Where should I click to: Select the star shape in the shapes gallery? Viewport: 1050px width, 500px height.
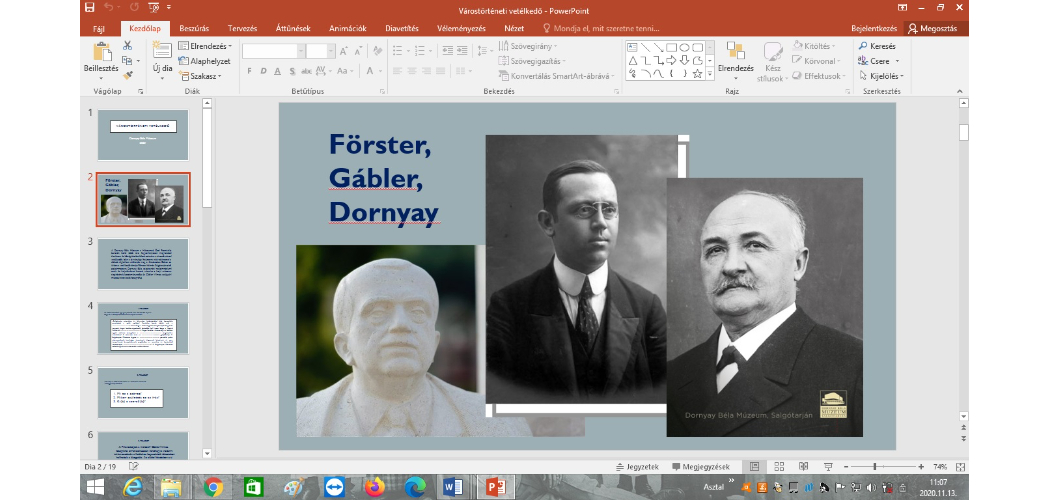pos(698,73)
